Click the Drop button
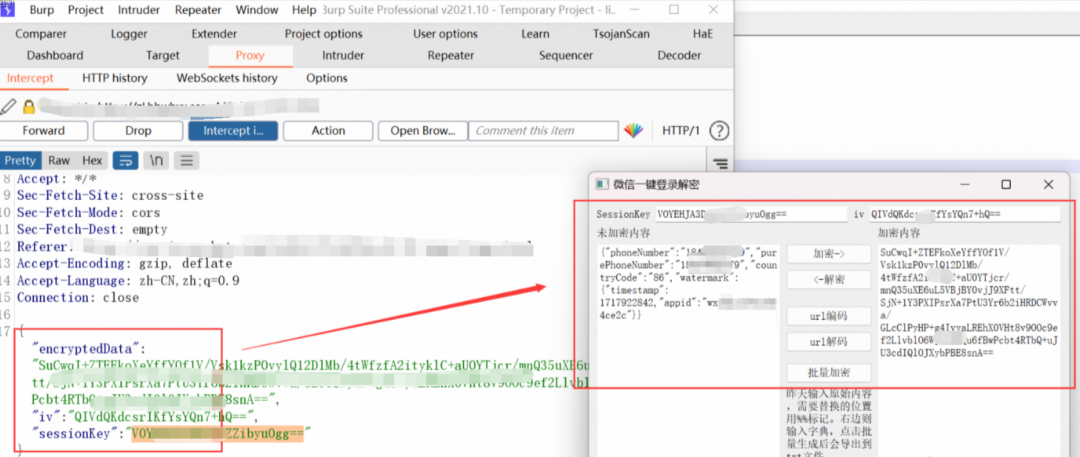Screen dimensions: 1080x457 coord(138,131)
